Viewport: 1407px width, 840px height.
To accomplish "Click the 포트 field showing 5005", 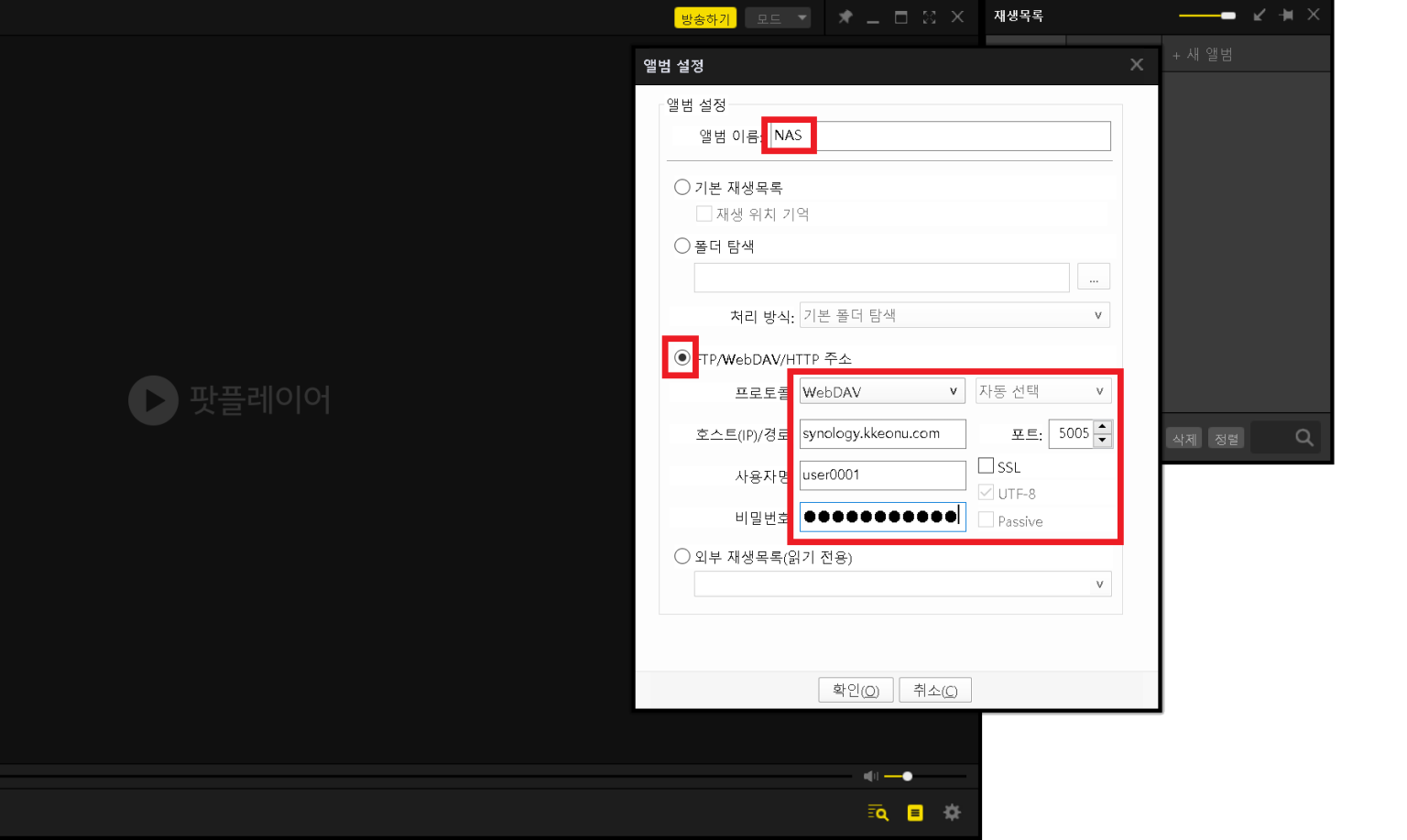I will 1071,433.
